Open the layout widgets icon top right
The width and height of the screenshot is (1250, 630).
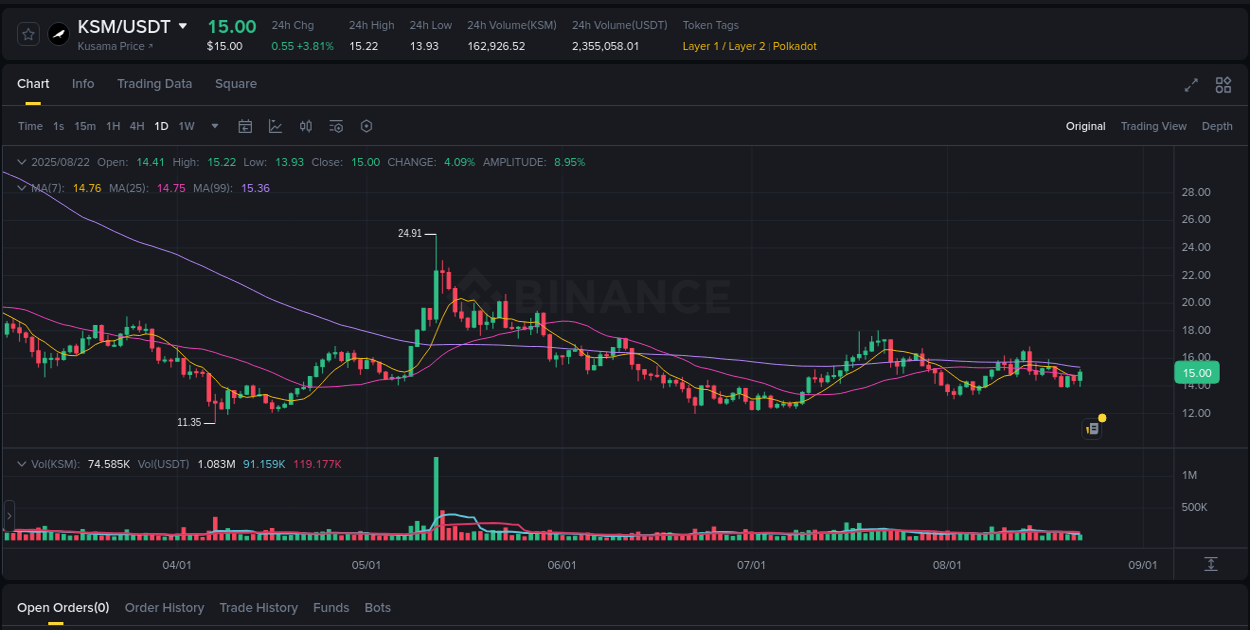(1223, 85)
